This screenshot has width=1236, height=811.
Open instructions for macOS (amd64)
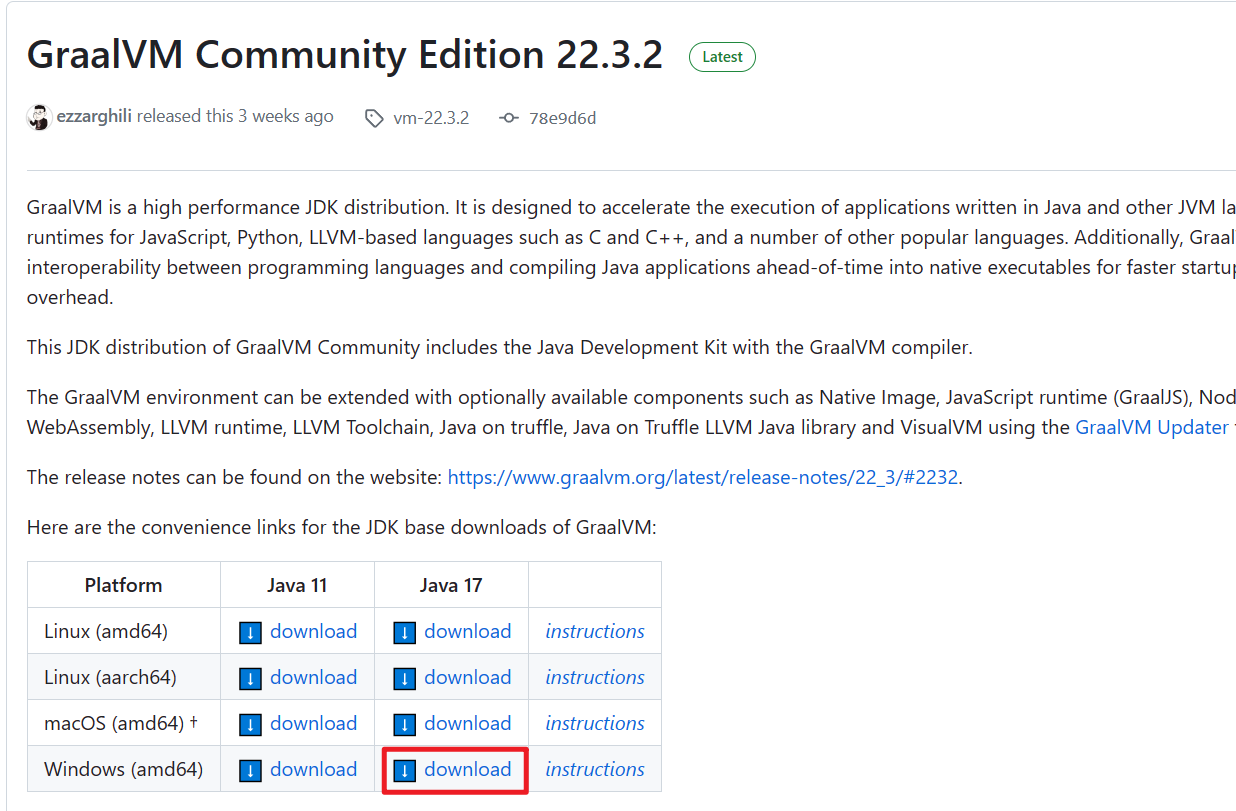pos(595,723)
